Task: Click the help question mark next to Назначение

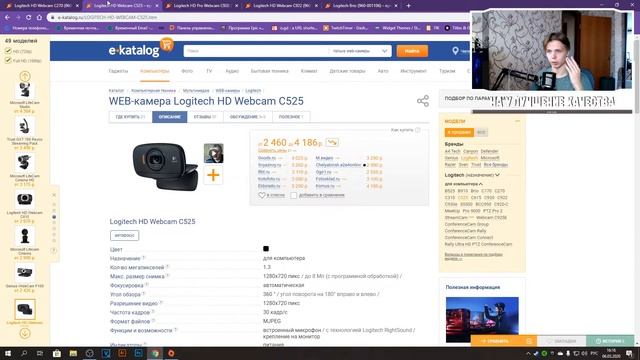Action: (x=144, y=258)
